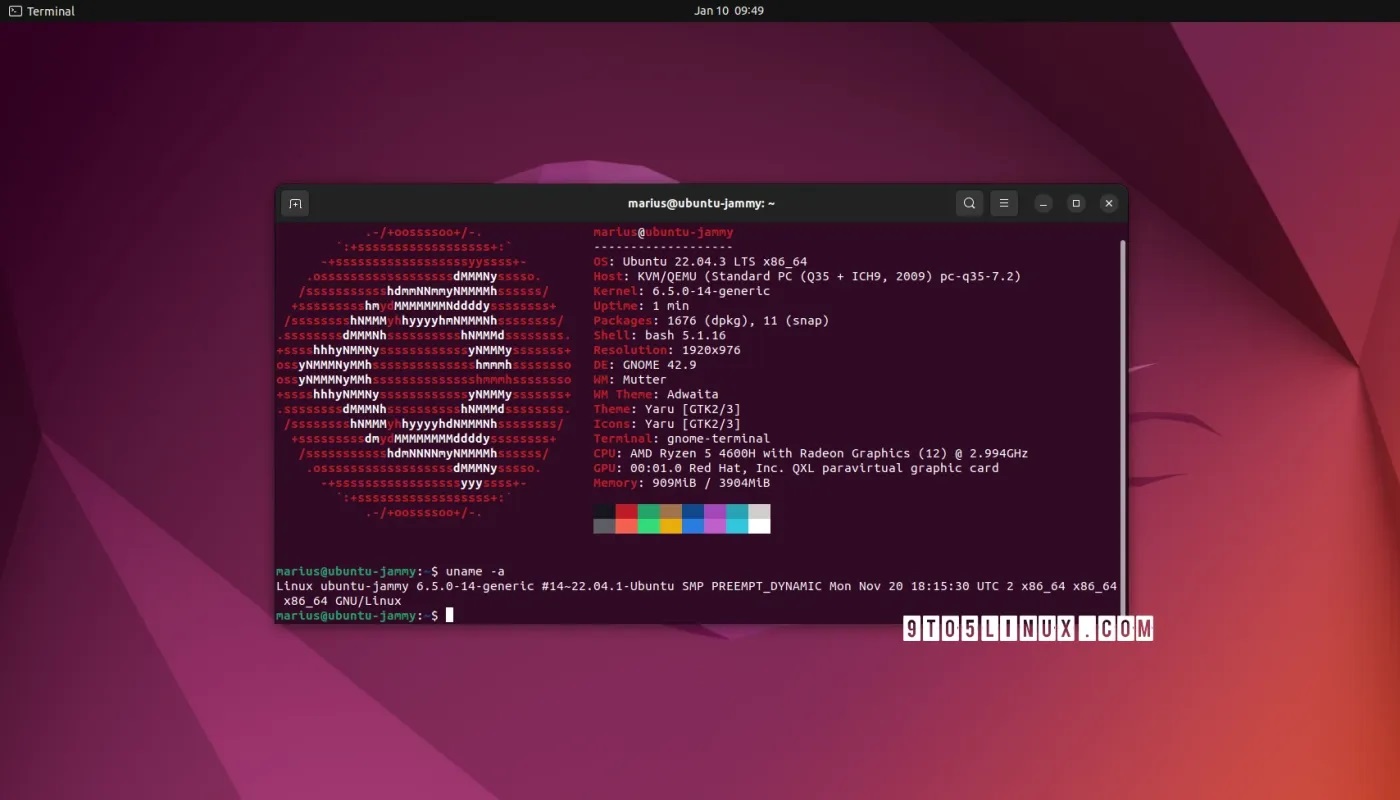
Task: Click the Memory: 909MiB / 3904MiB line
Action: pyautogui.click(x=682, y=483)
